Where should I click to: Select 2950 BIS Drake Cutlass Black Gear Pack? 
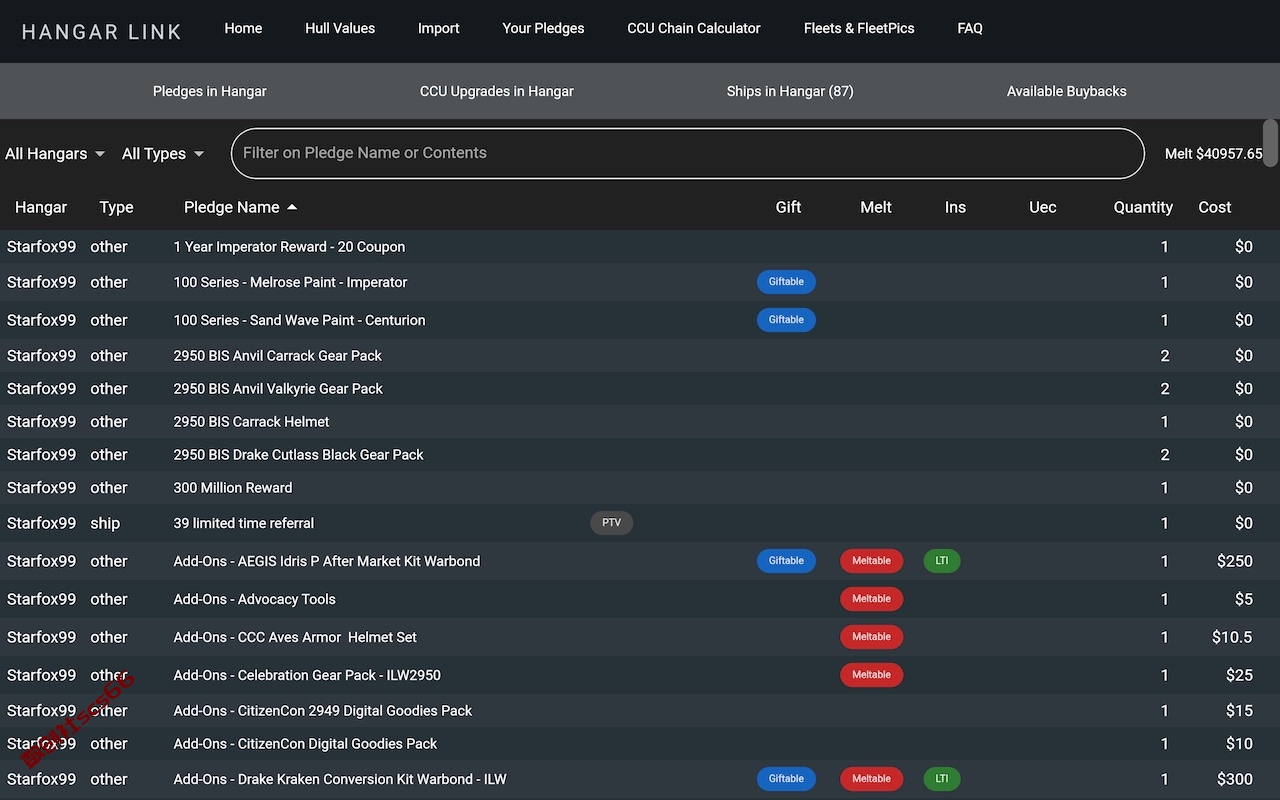coord(298,455)
